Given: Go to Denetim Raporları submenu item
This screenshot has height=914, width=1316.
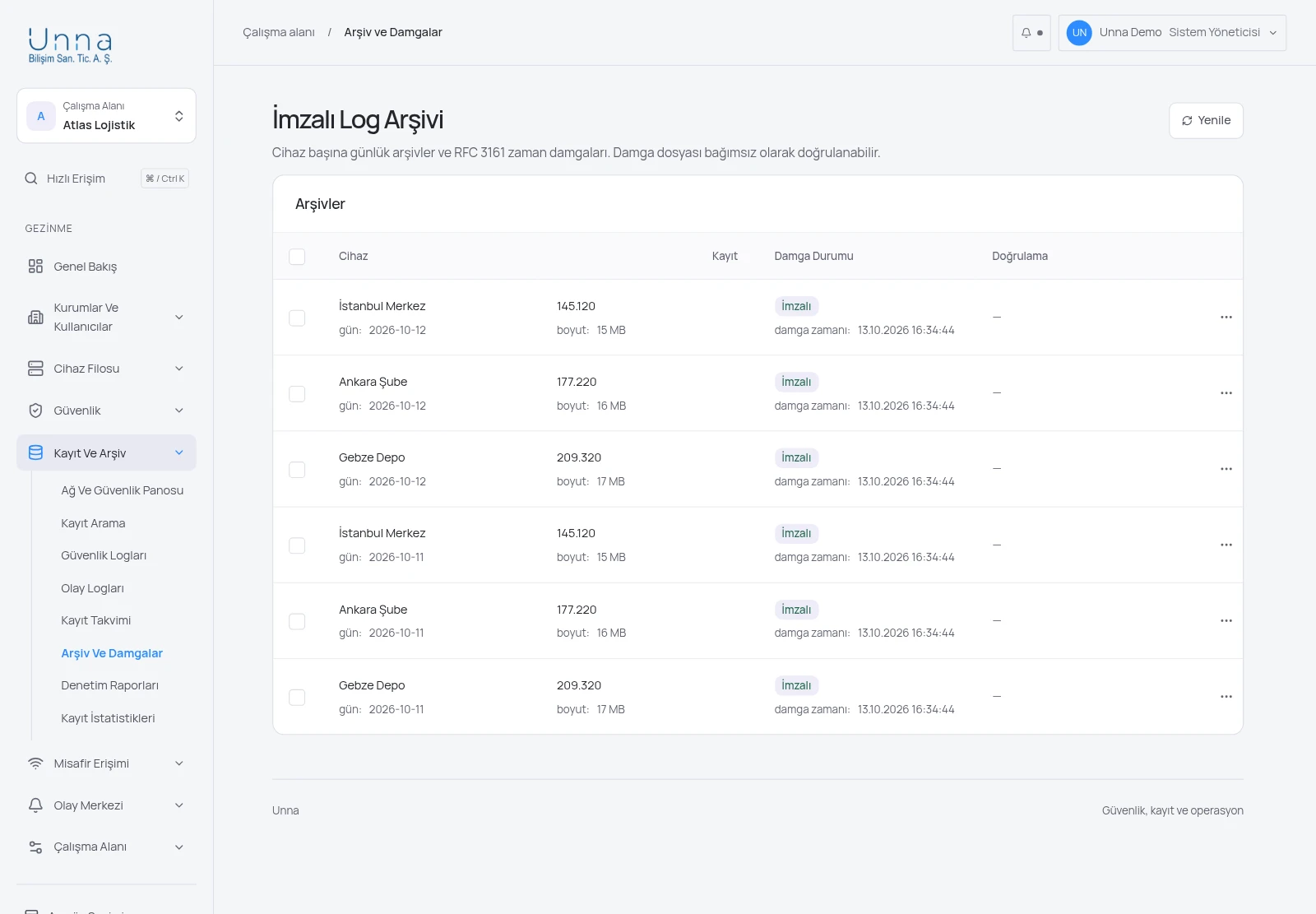Looking at the screenshot, I should click(x=109, y=685).
